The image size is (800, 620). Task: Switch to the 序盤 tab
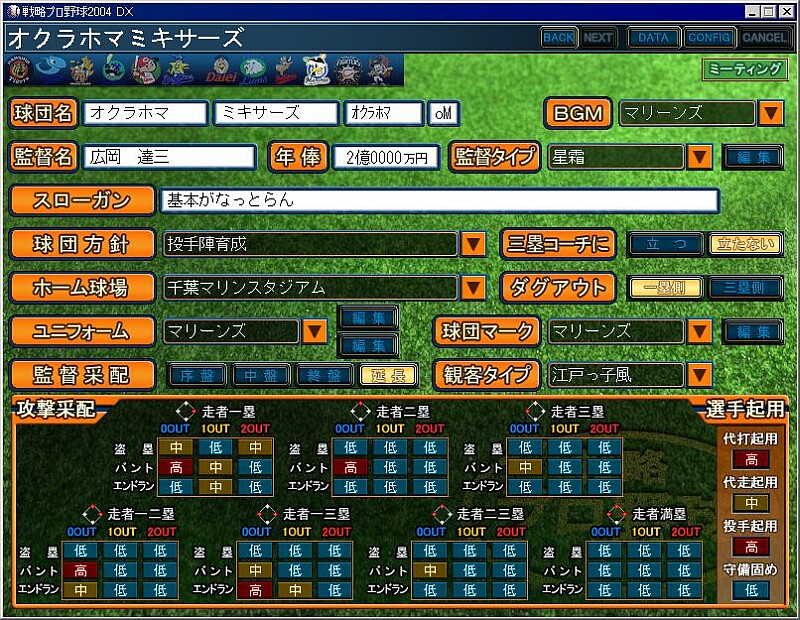point(197,376)
